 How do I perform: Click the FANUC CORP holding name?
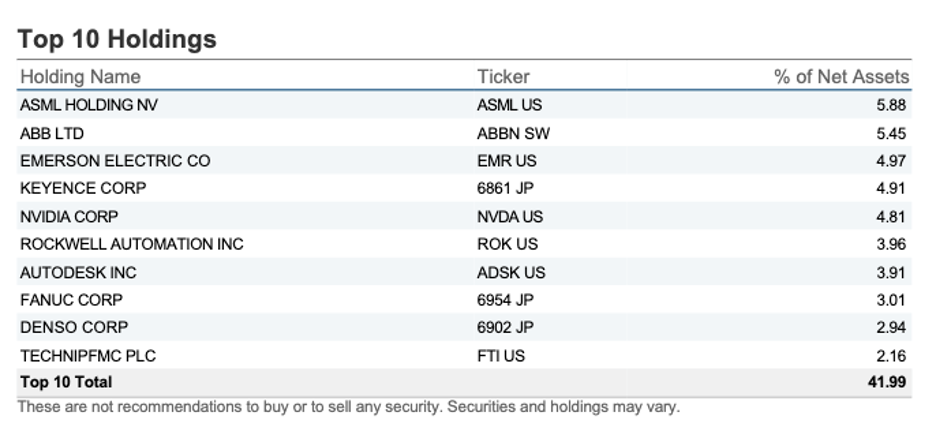point(71,299)
